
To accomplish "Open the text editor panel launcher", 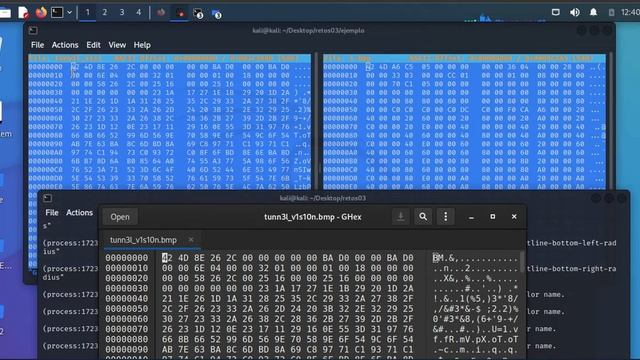I will coord(23,13).
